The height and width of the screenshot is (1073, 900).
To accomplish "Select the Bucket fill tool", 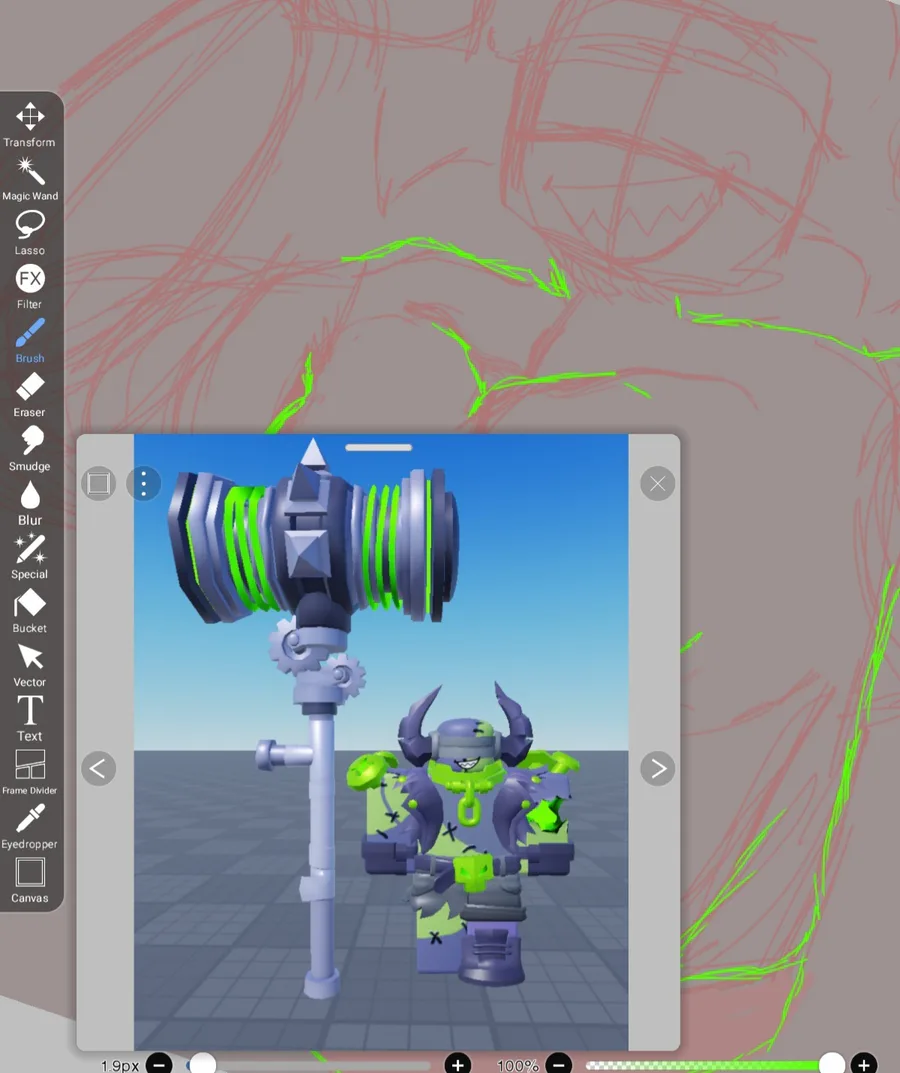I will point(29,611).
